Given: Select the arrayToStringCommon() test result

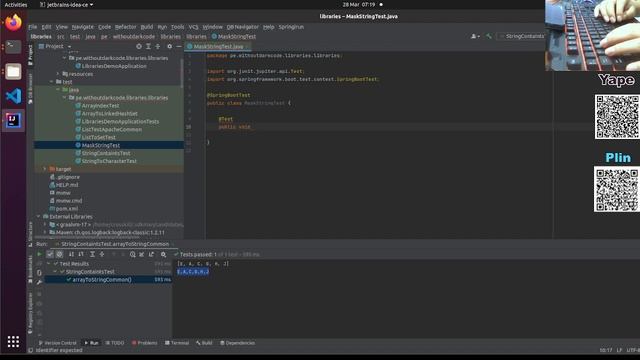Looking at the screenshot, I should (102, 280).
